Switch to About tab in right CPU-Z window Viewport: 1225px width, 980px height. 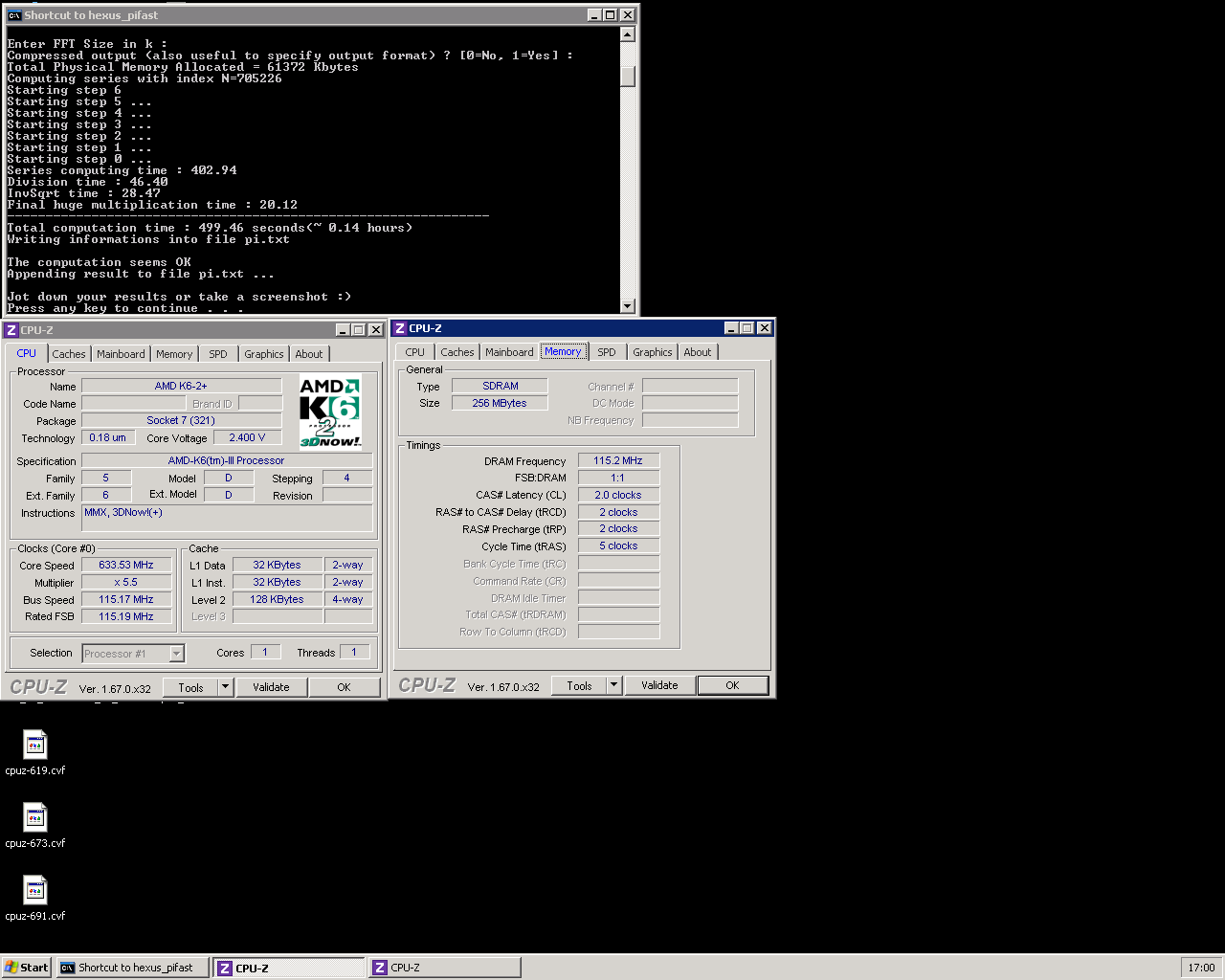pos(698,352)
